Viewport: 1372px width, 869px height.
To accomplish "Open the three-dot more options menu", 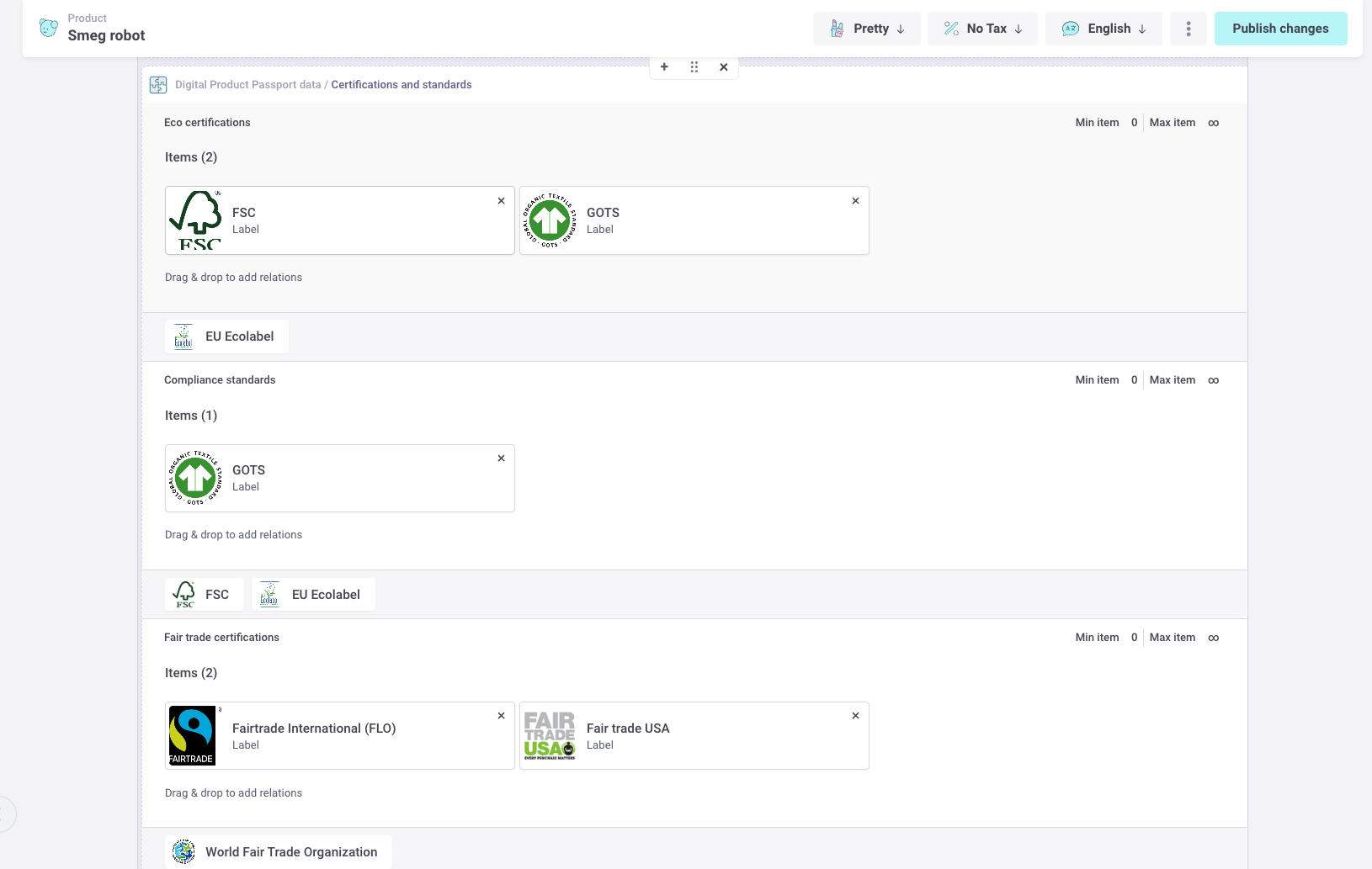I will [x=1189, y=29].
